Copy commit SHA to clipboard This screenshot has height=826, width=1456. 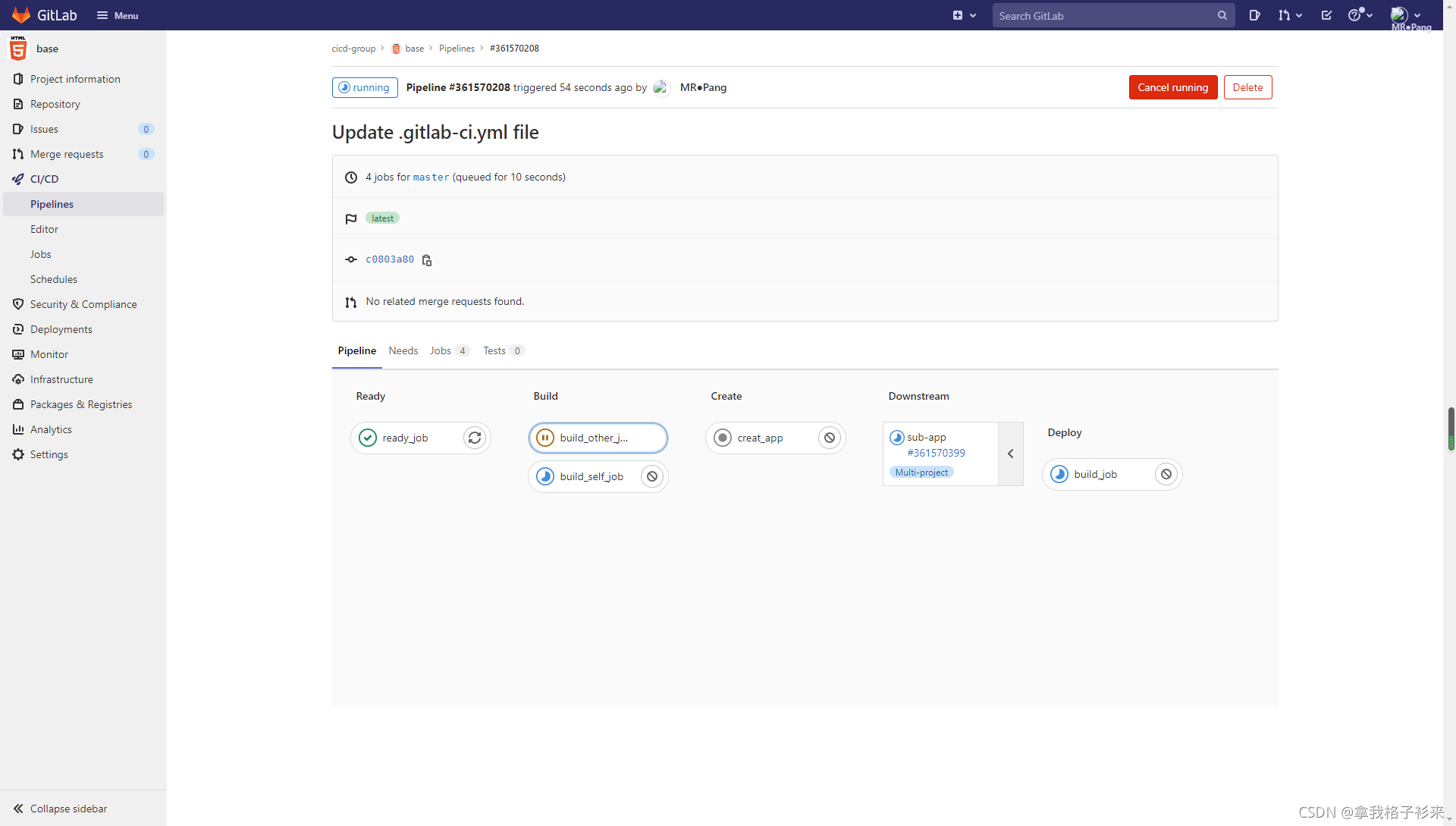tap(427, 260)
